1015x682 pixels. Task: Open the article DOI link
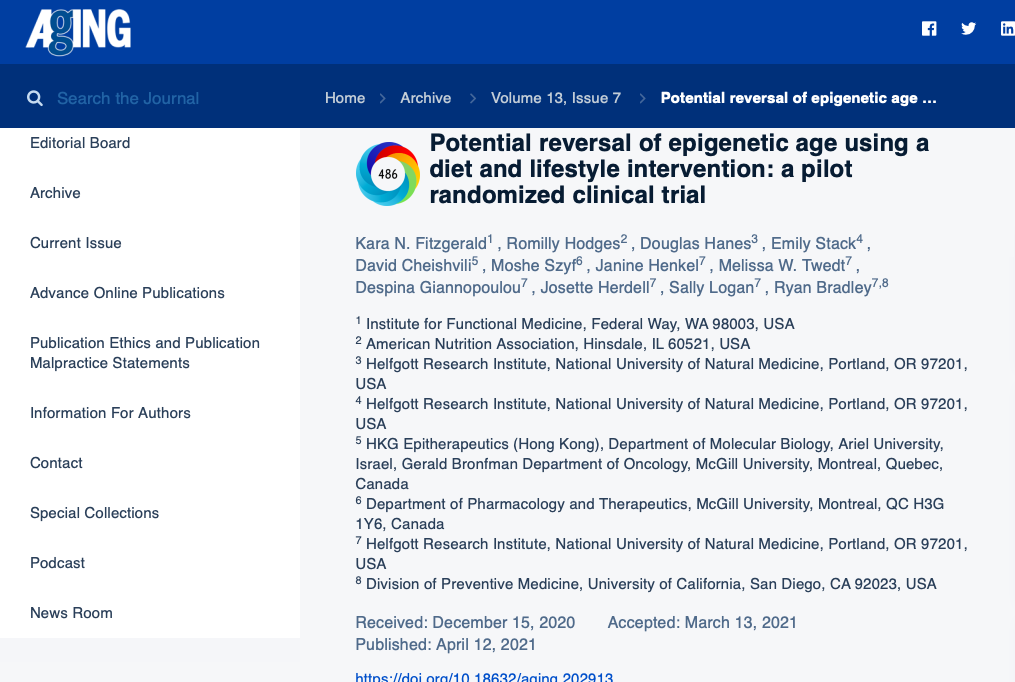coord(484,677)
